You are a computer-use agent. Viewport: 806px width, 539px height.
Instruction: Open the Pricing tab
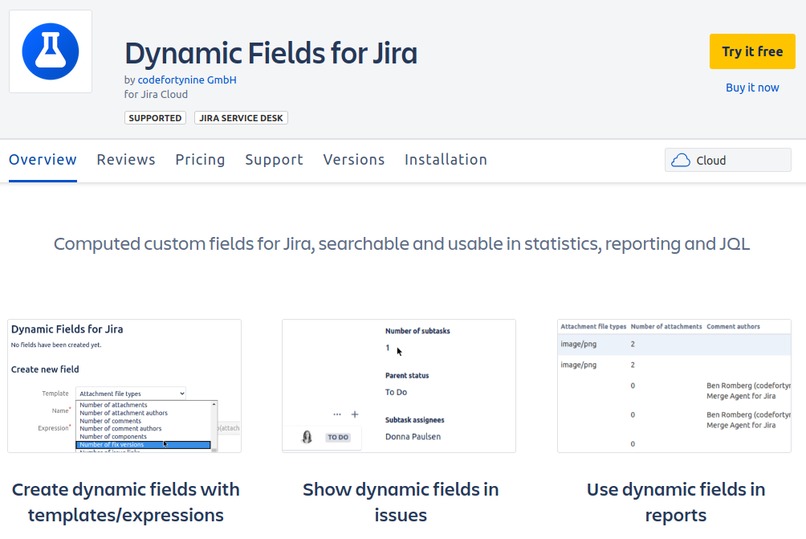200,160
